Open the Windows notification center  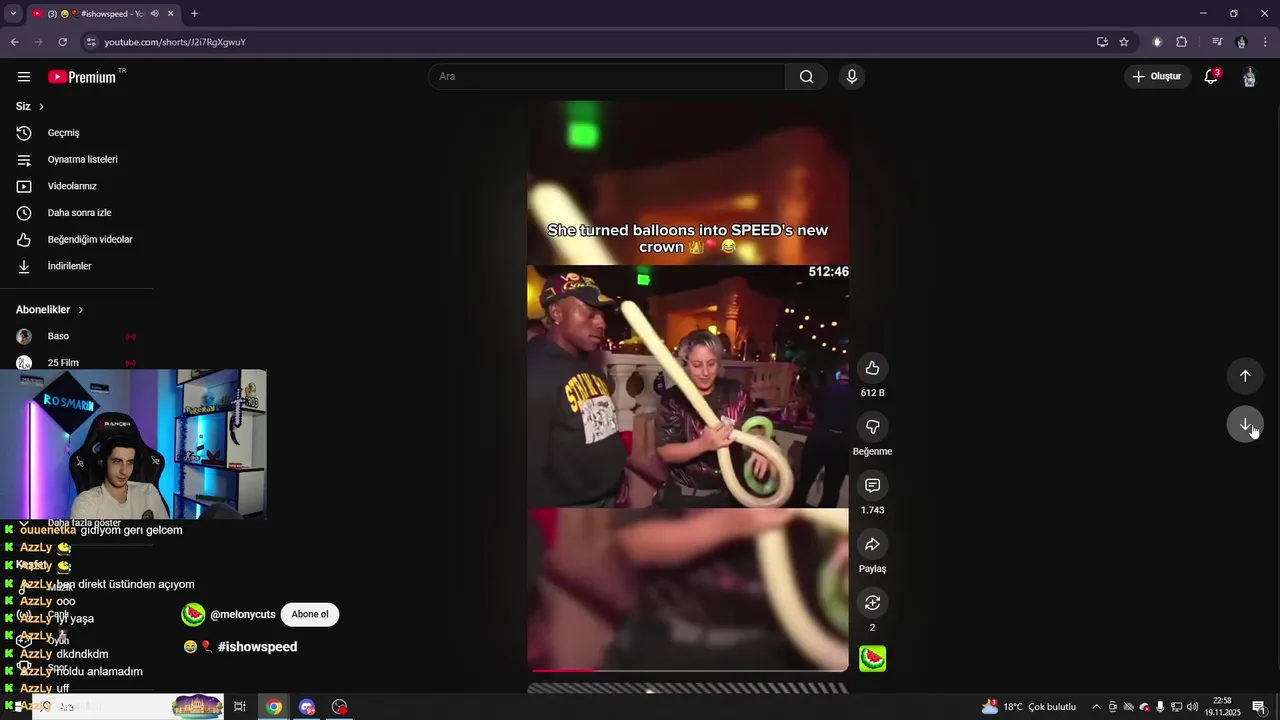click(x=1259, y=707)
